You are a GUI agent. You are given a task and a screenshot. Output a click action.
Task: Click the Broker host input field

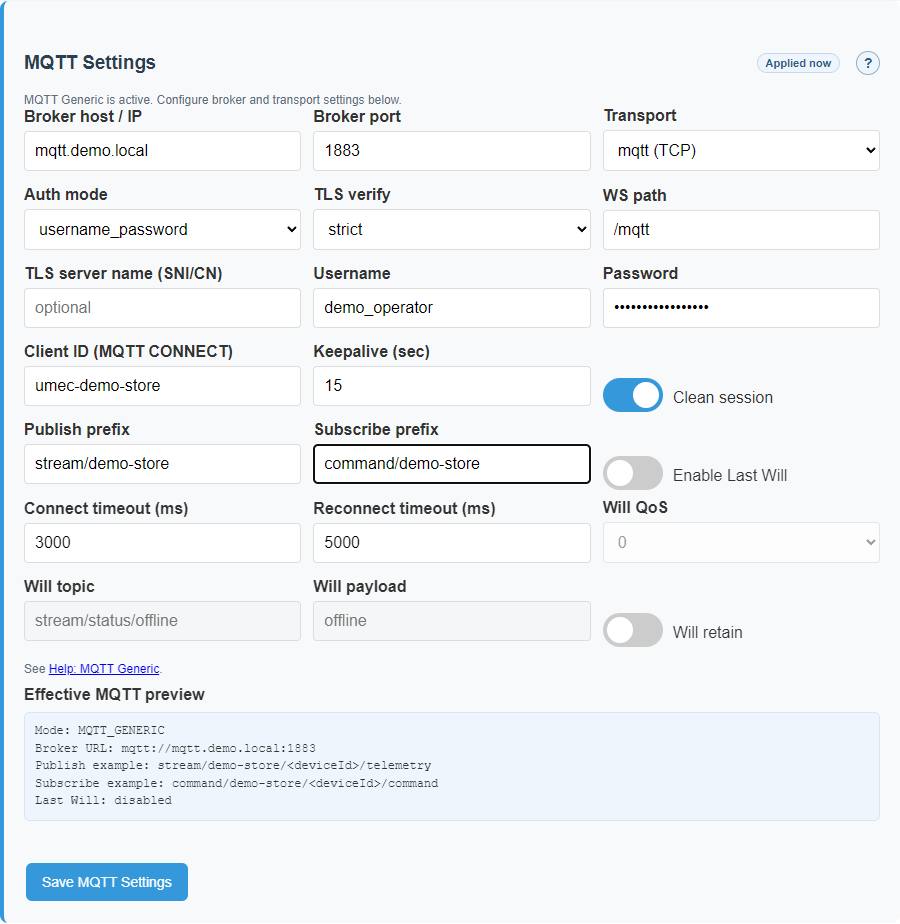(162, 150)
